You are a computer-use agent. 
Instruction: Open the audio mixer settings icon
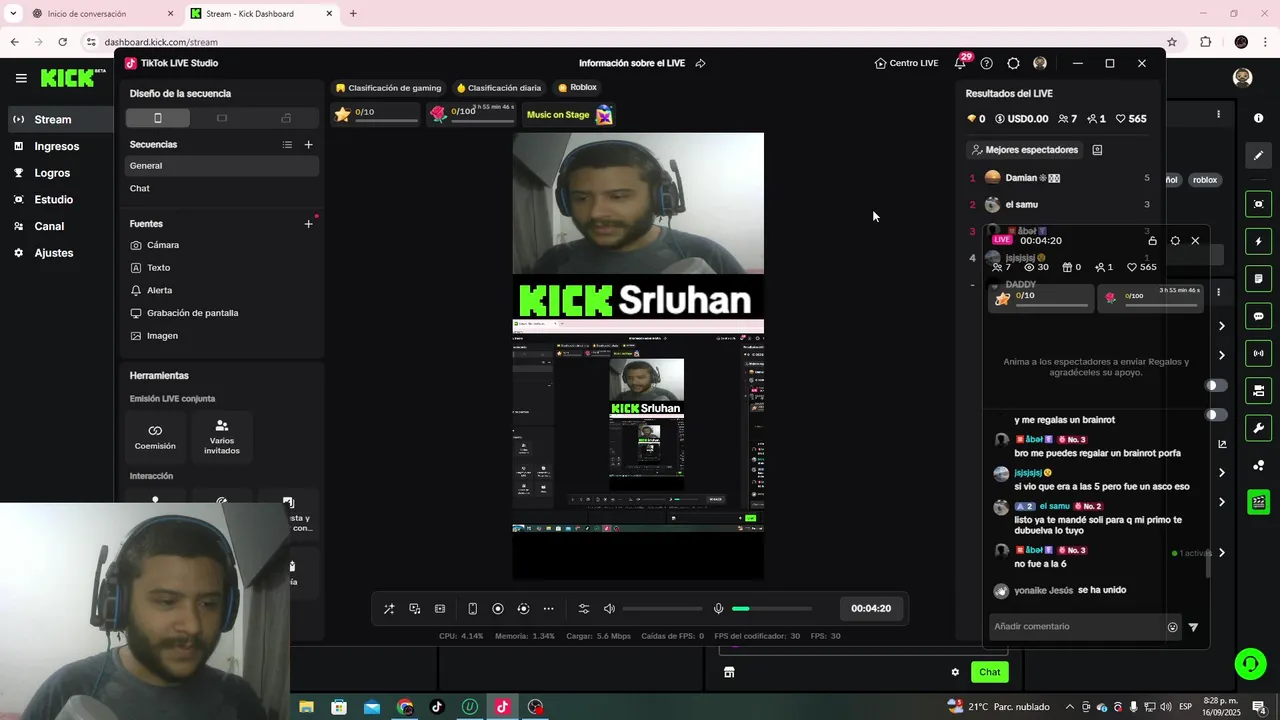pyautogui.click(x=584, y=609)
